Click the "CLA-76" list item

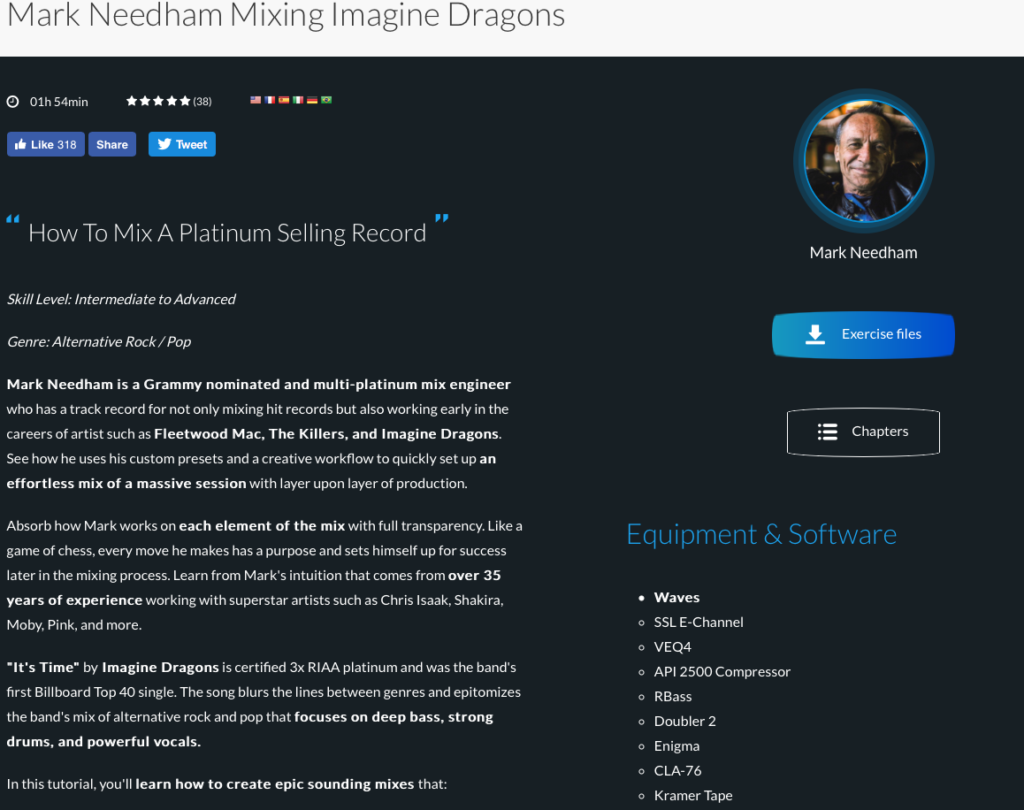(x=678, y=771)
